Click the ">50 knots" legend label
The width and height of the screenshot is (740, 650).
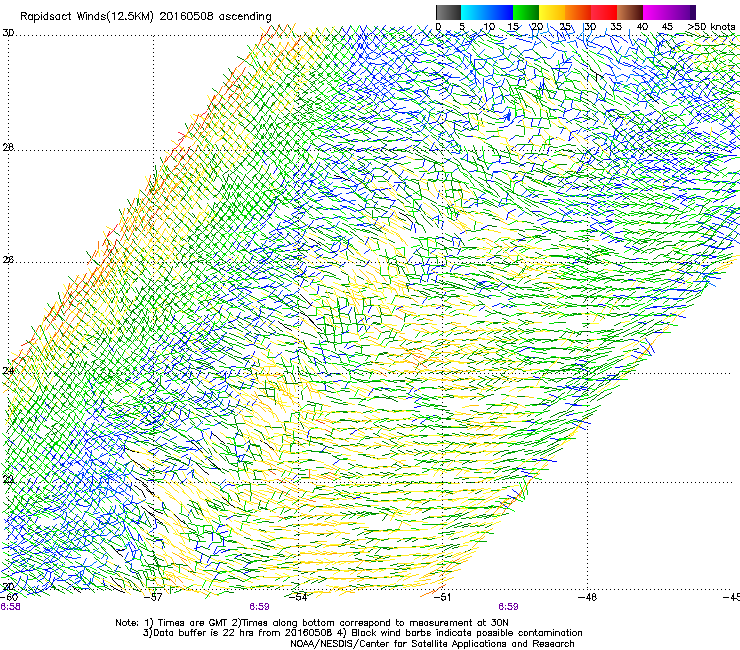pos(711,26)
